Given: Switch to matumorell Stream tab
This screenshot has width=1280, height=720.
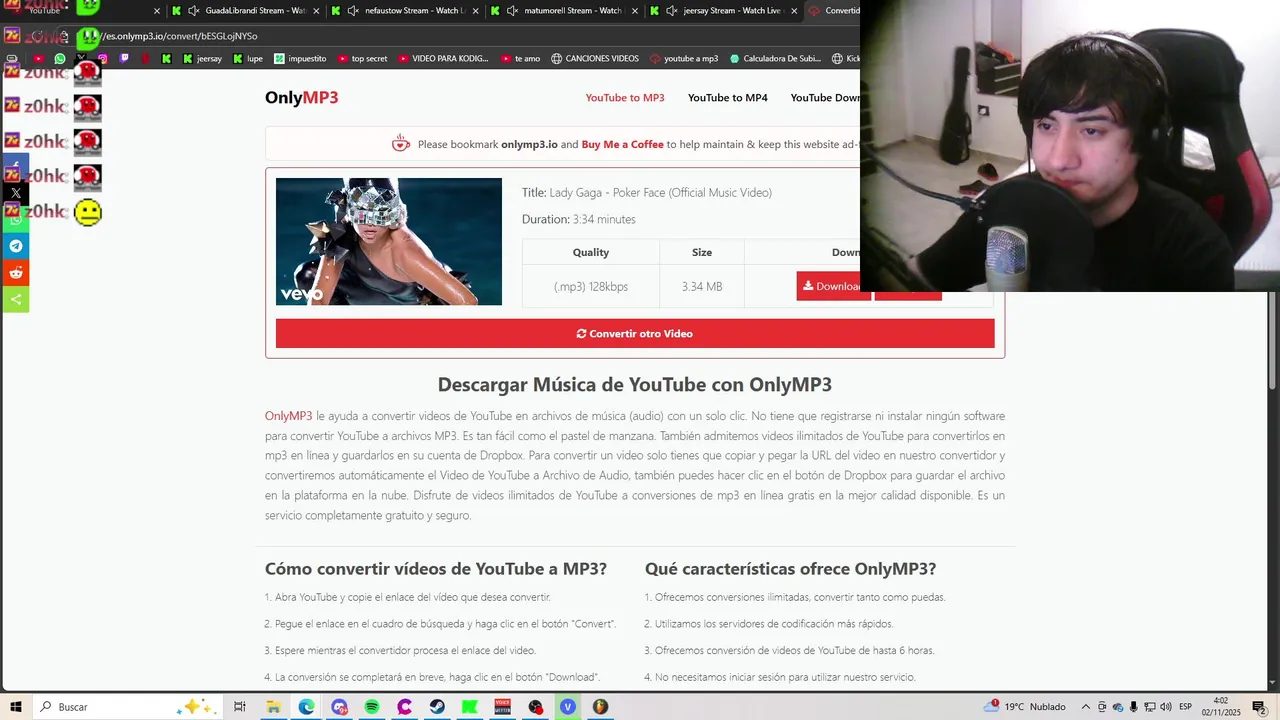Looking at the screenshot, I should (564, 11).
